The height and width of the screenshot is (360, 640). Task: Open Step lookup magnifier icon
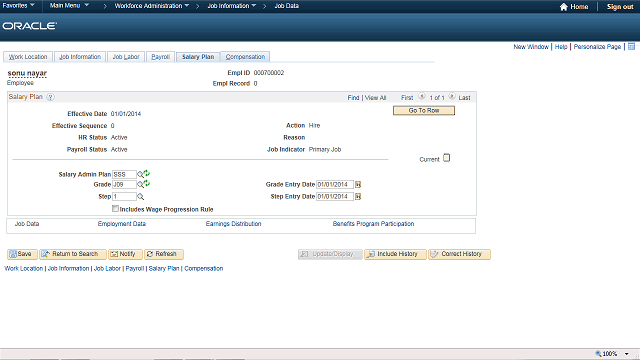coord(140,197)
